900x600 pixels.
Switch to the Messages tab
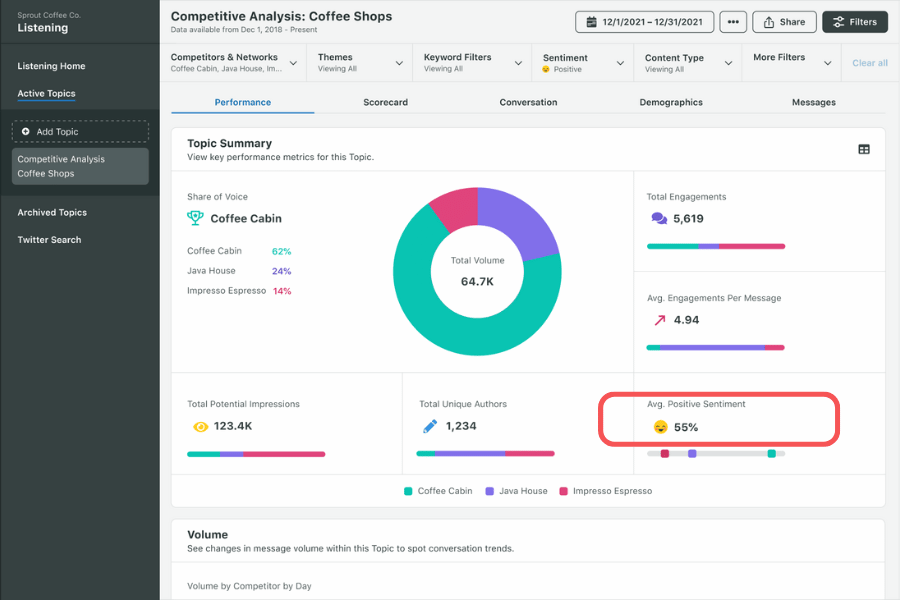pos(814,102)
